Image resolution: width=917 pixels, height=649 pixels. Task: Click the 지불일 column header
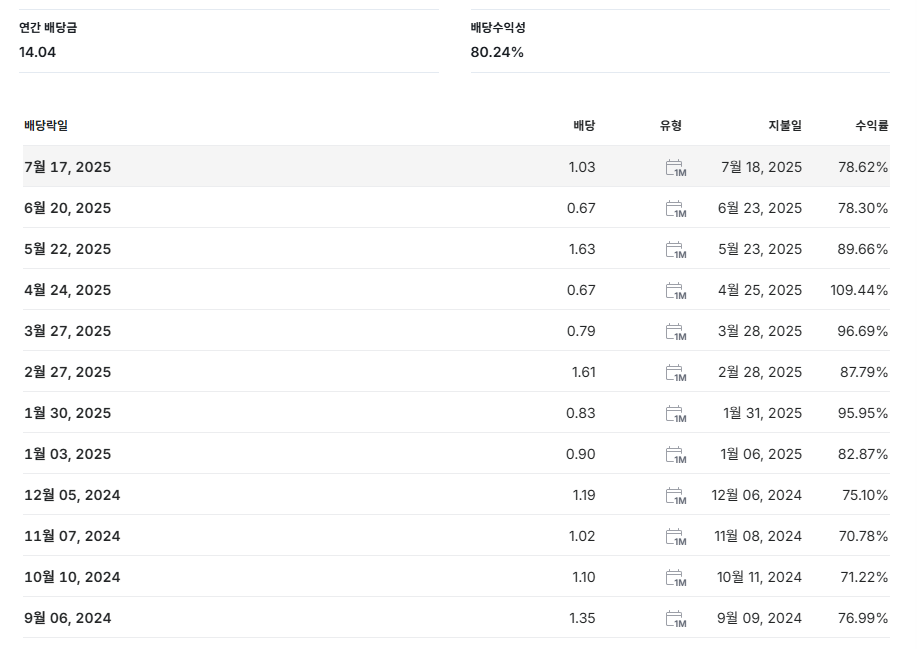click(785, 125)
